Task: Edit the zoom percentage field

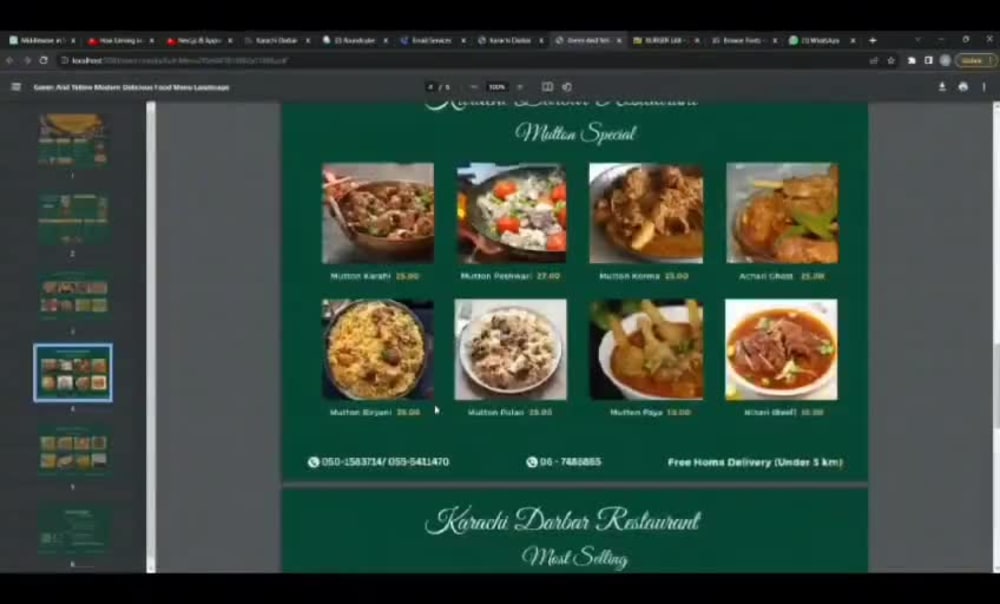Action: pyautogui.click(x=497, y=87)
